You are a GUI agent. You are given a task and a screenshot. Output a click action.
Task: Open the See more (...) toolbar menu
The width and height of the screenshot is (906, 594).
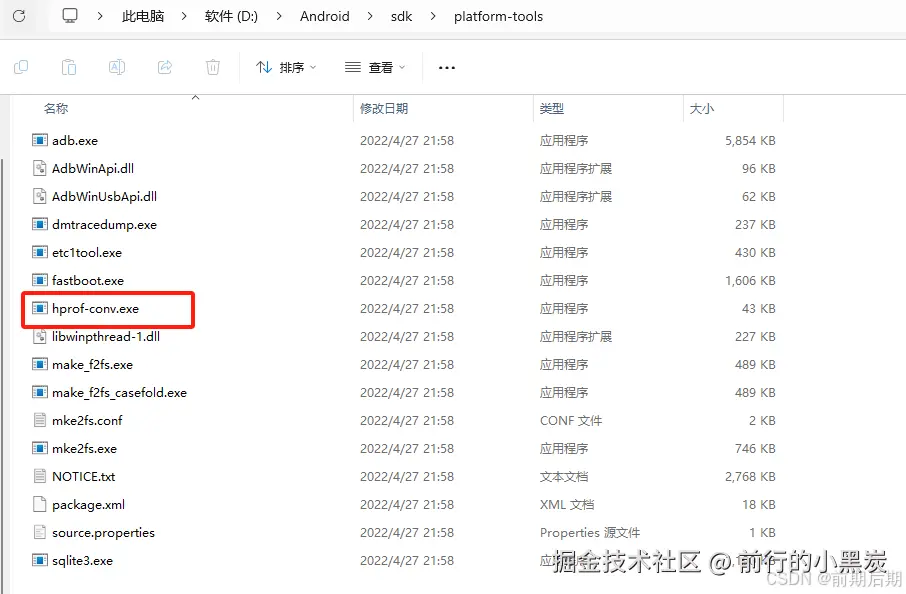click(446, 67)
